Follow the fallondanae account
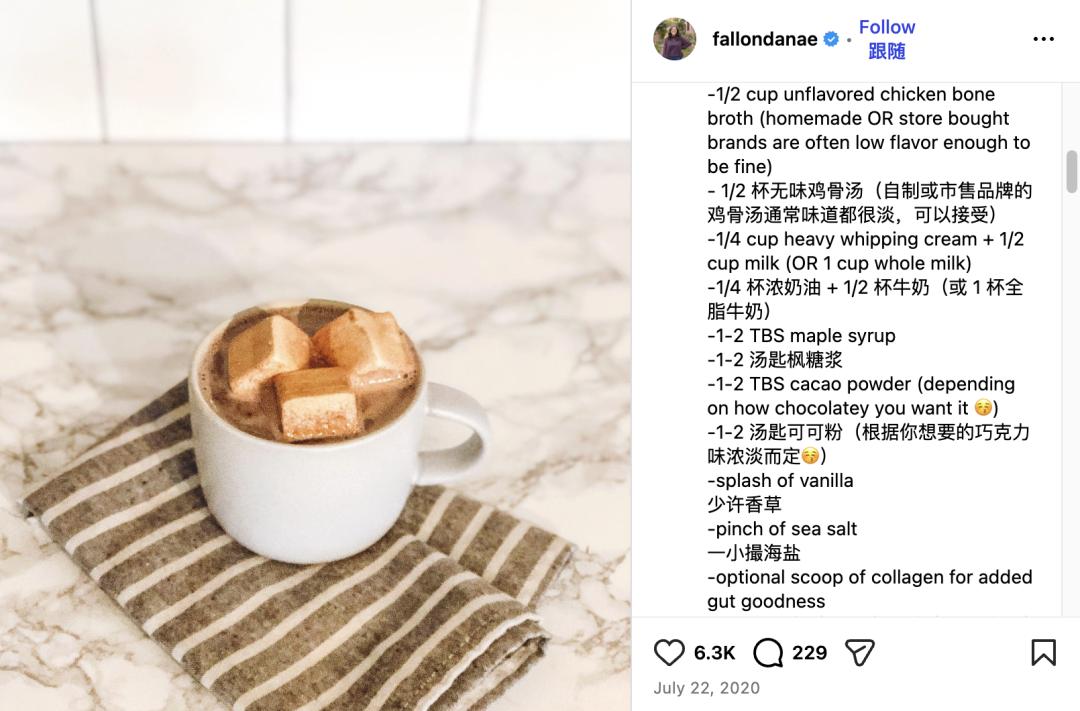The height and width of the screenshot is (711, 1080). coord(886,27)
